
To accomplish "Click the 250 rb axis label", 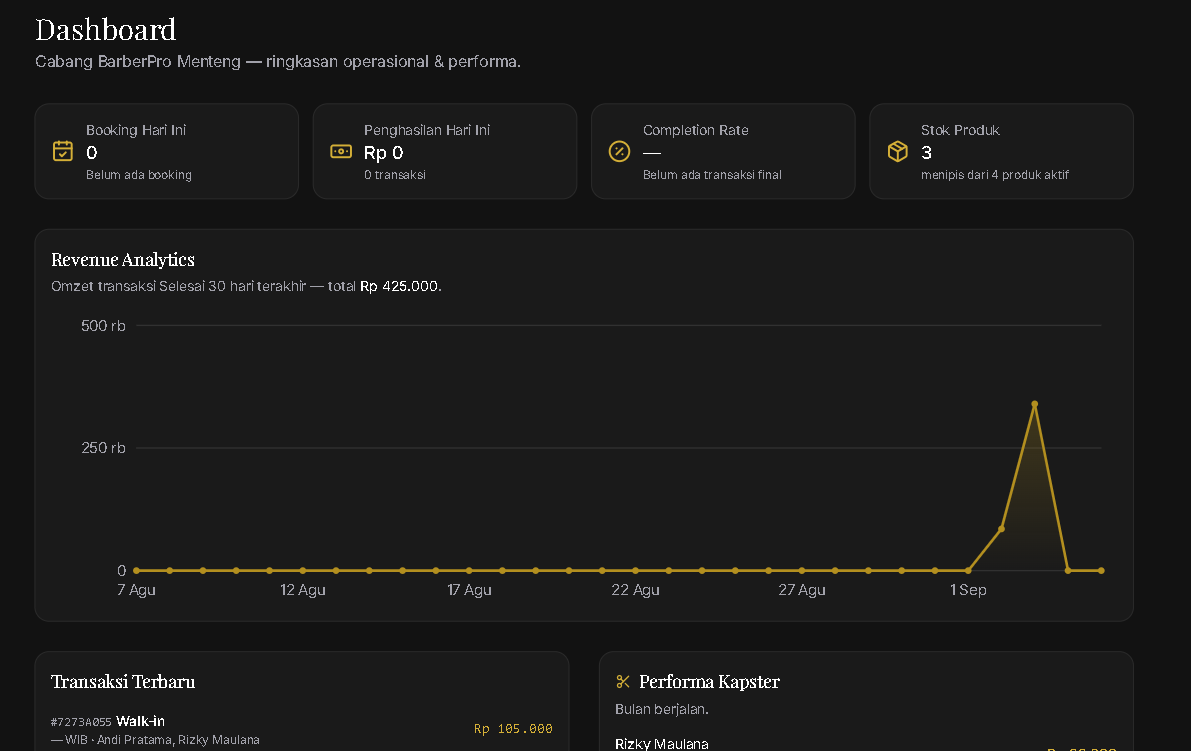I will coord(103,448).
